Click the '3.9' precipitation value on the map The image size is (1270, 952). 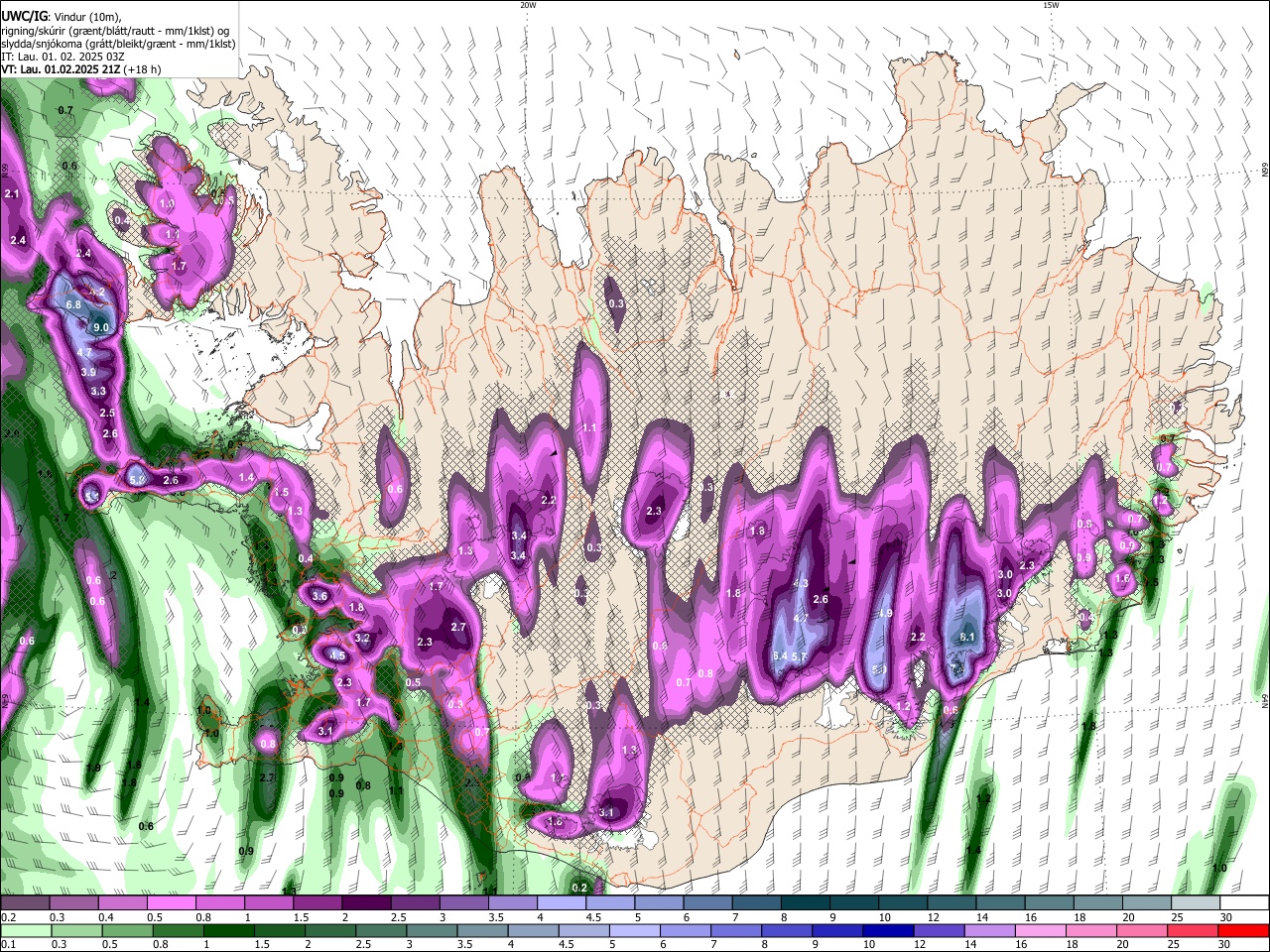[88, 372]
